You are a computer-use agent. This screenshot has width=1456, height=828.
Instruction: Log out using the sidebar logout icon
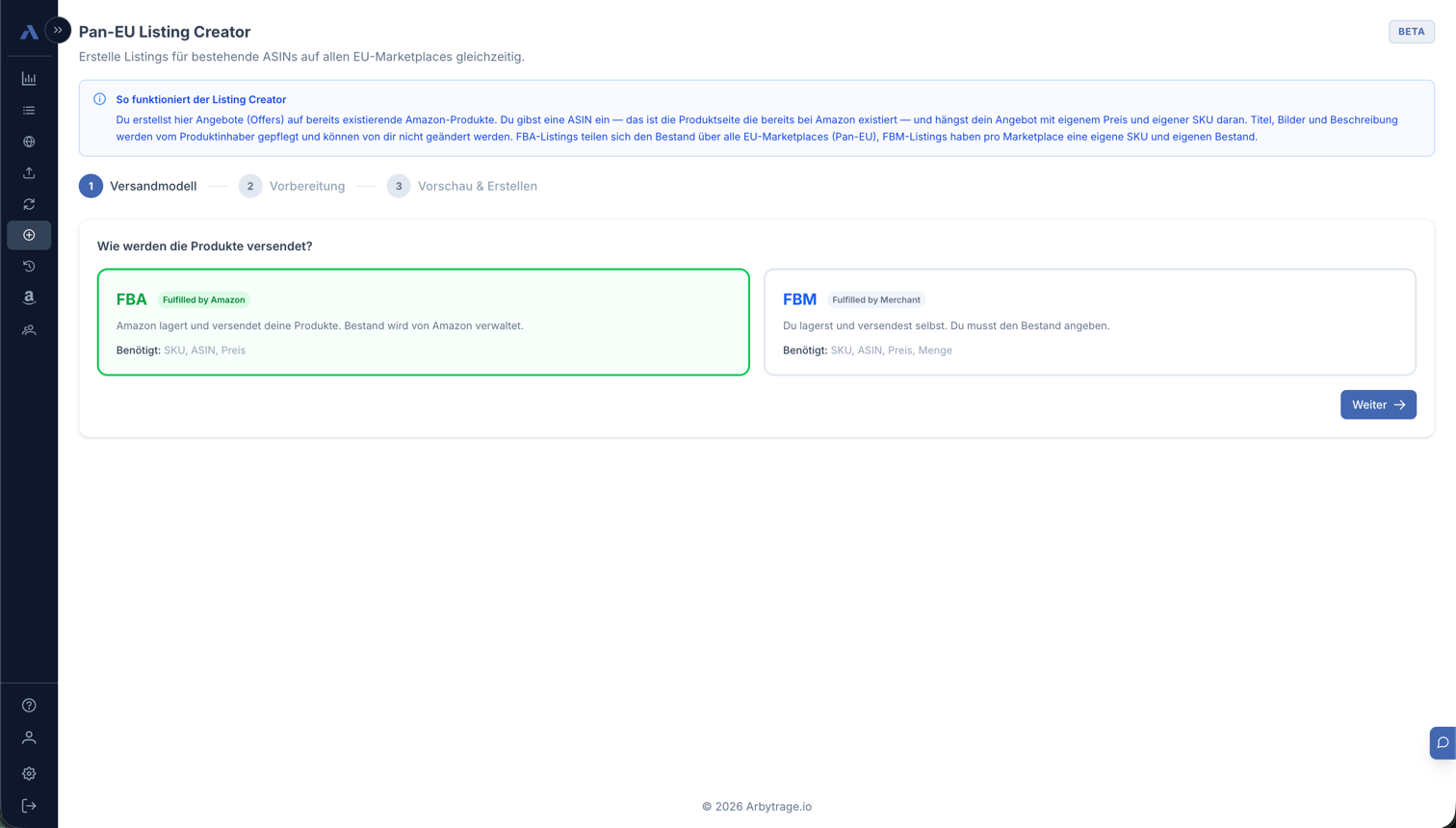pyautogui.click(x=29, y=805)
